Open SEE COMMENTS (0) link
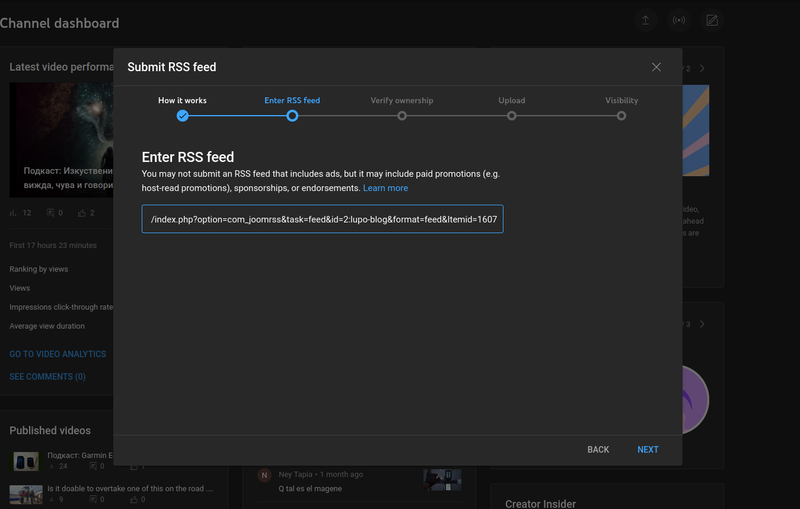 coord(47,377)
